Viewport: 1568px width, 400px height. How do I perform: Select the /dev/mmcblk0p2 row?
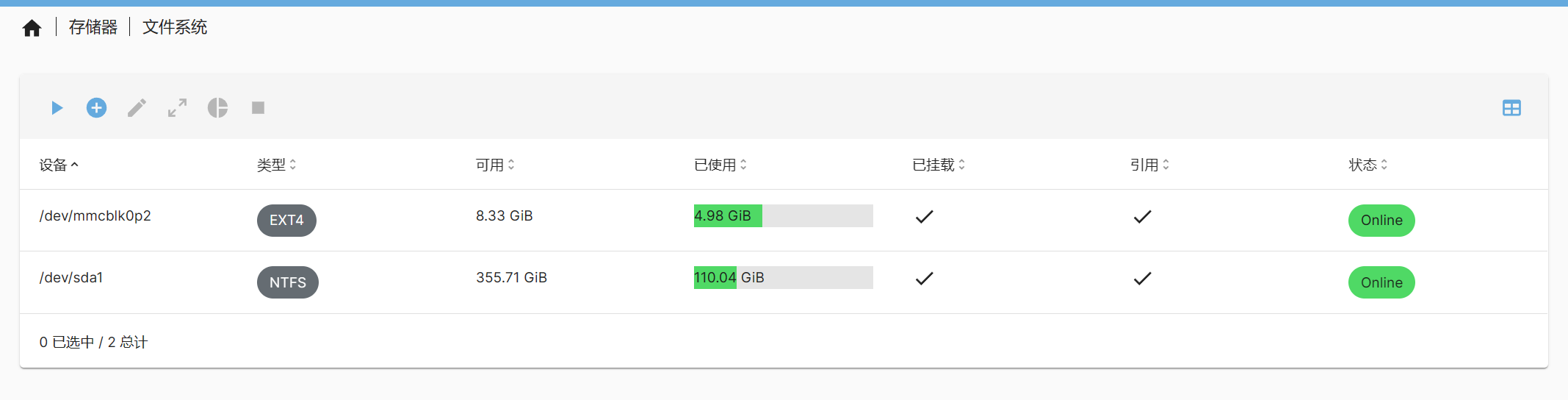784,220
